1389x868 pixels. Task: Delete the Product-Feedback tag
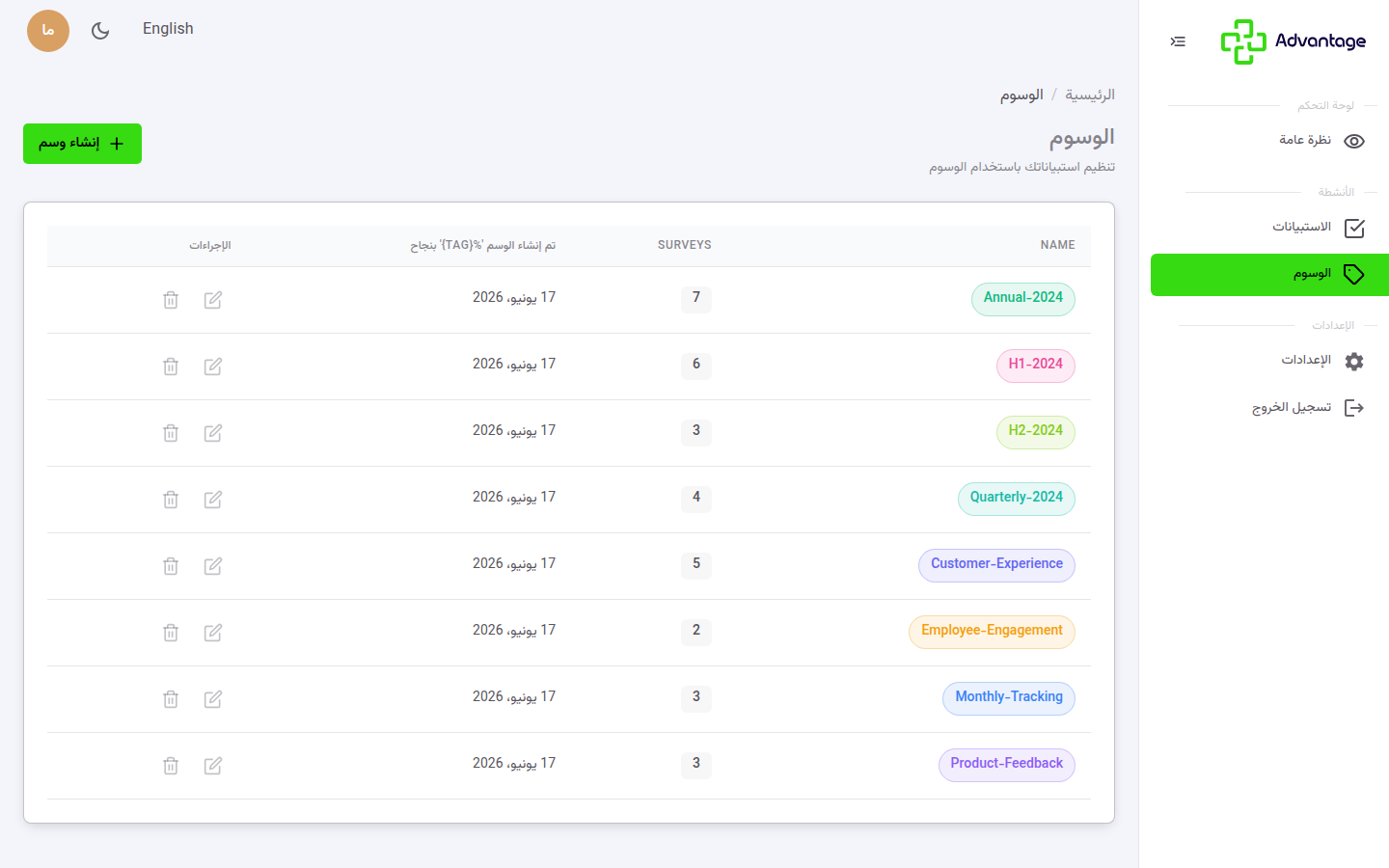[171, 766]
